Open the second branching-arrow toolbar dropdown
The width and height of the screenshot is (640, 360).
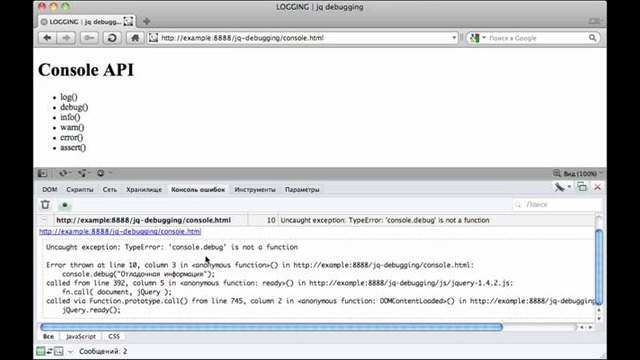tap(85, 173)
